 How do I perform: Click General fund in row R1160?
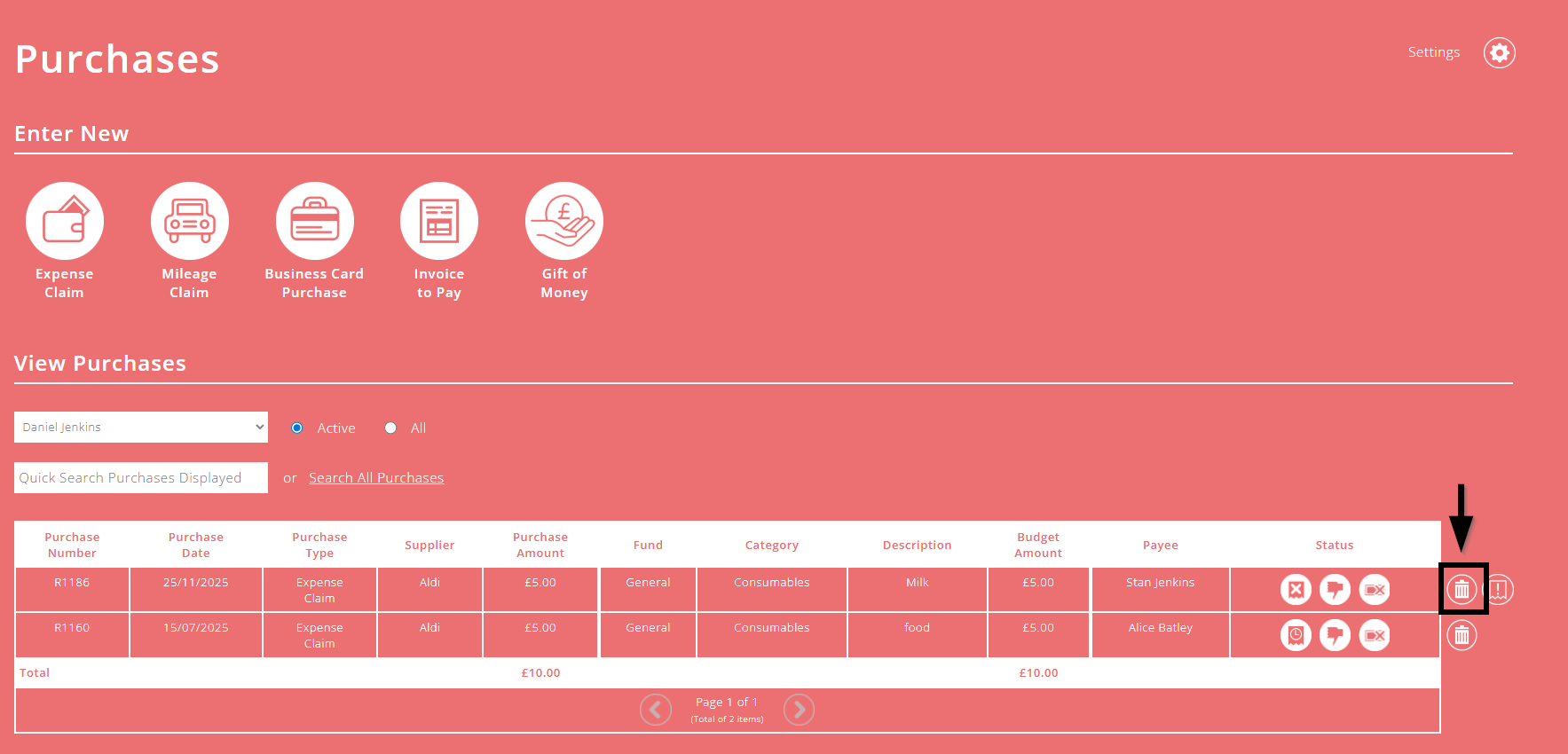pyautogui.click(x=648, y=627)
